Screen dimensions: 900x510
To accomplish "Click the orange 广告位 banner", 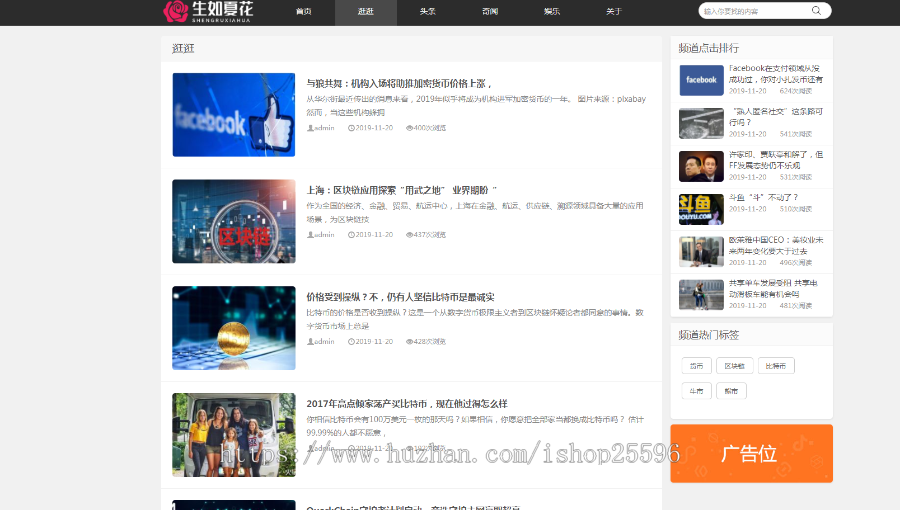I will tap(751, 453).
